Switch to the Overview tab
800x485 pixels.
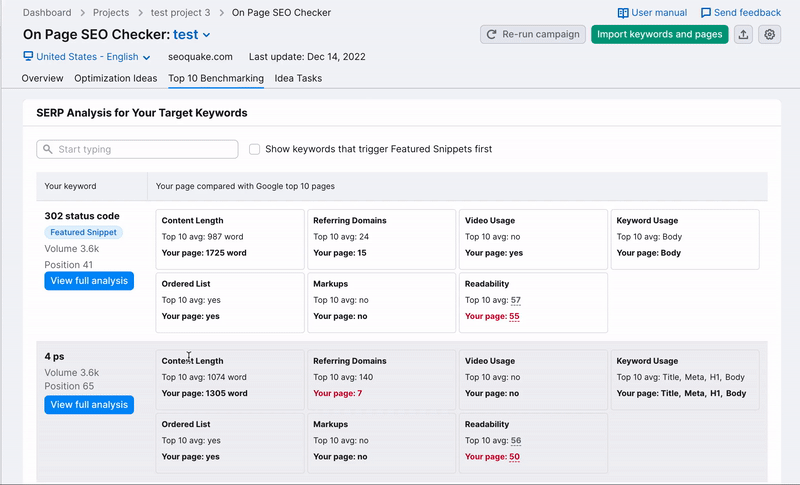(42, 78)
